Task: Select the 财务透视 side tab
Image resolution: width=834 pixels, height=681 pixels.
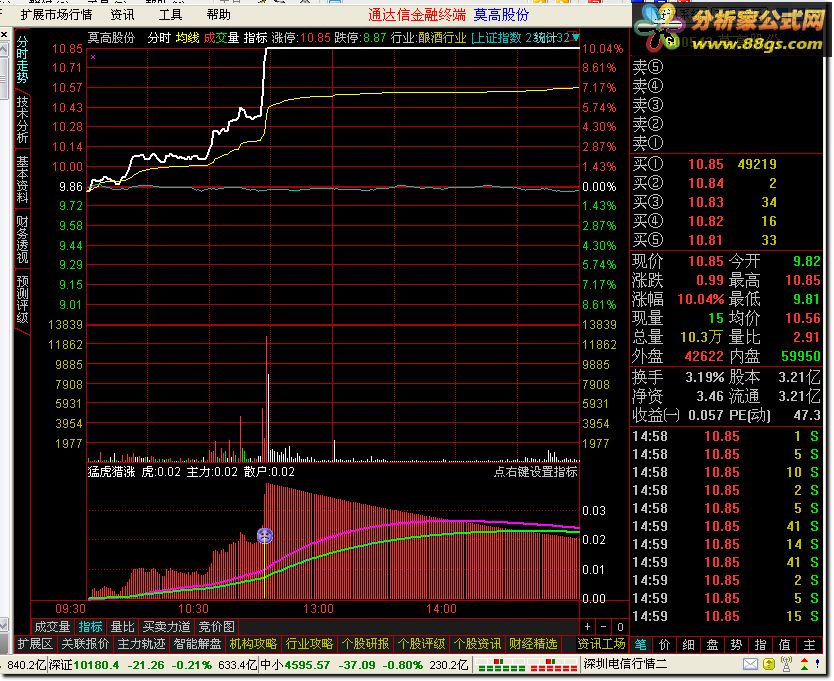Action: (x=22, y=239)
